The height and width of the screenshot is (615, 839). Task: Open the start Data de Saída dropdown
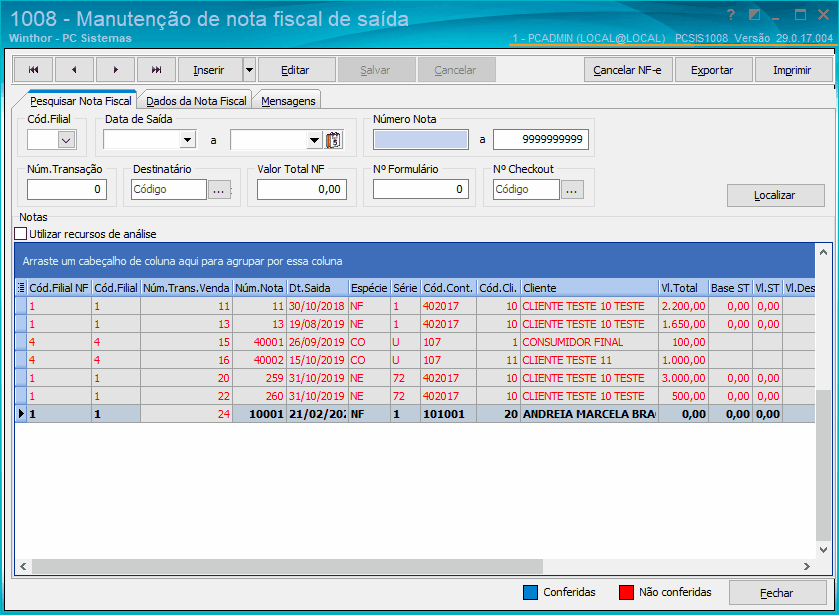click(x=187, y=140)
